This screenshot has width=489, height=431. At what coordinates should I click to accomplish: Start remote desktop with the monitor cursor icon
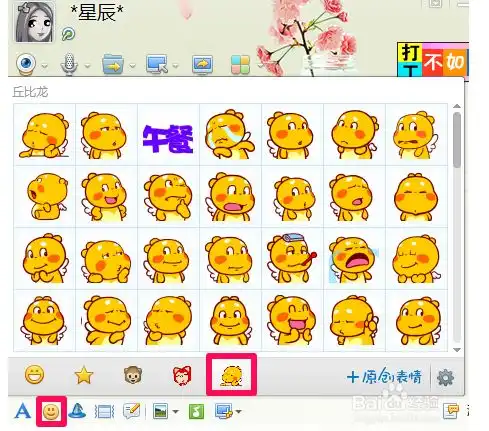click(157, 64)
